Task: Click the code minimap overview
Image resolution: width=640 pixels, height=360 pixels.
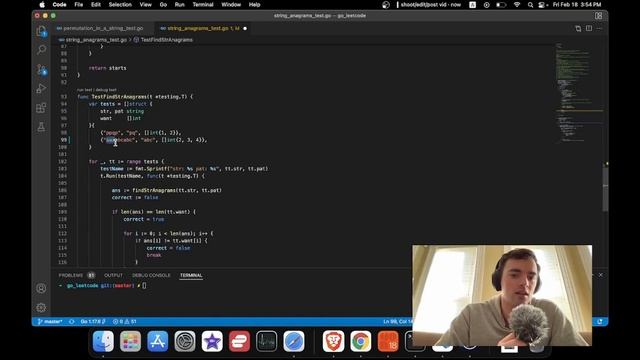Action: tap(579, 92)
